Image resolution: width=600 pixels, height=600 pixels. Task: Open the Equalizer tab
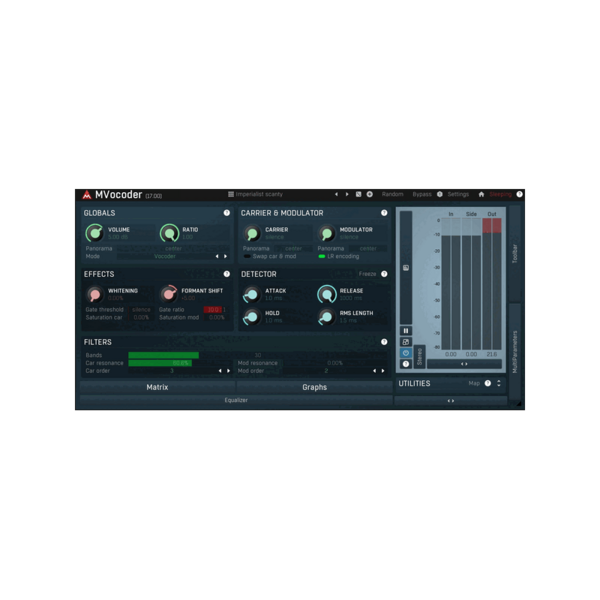(x=236, y=400)
